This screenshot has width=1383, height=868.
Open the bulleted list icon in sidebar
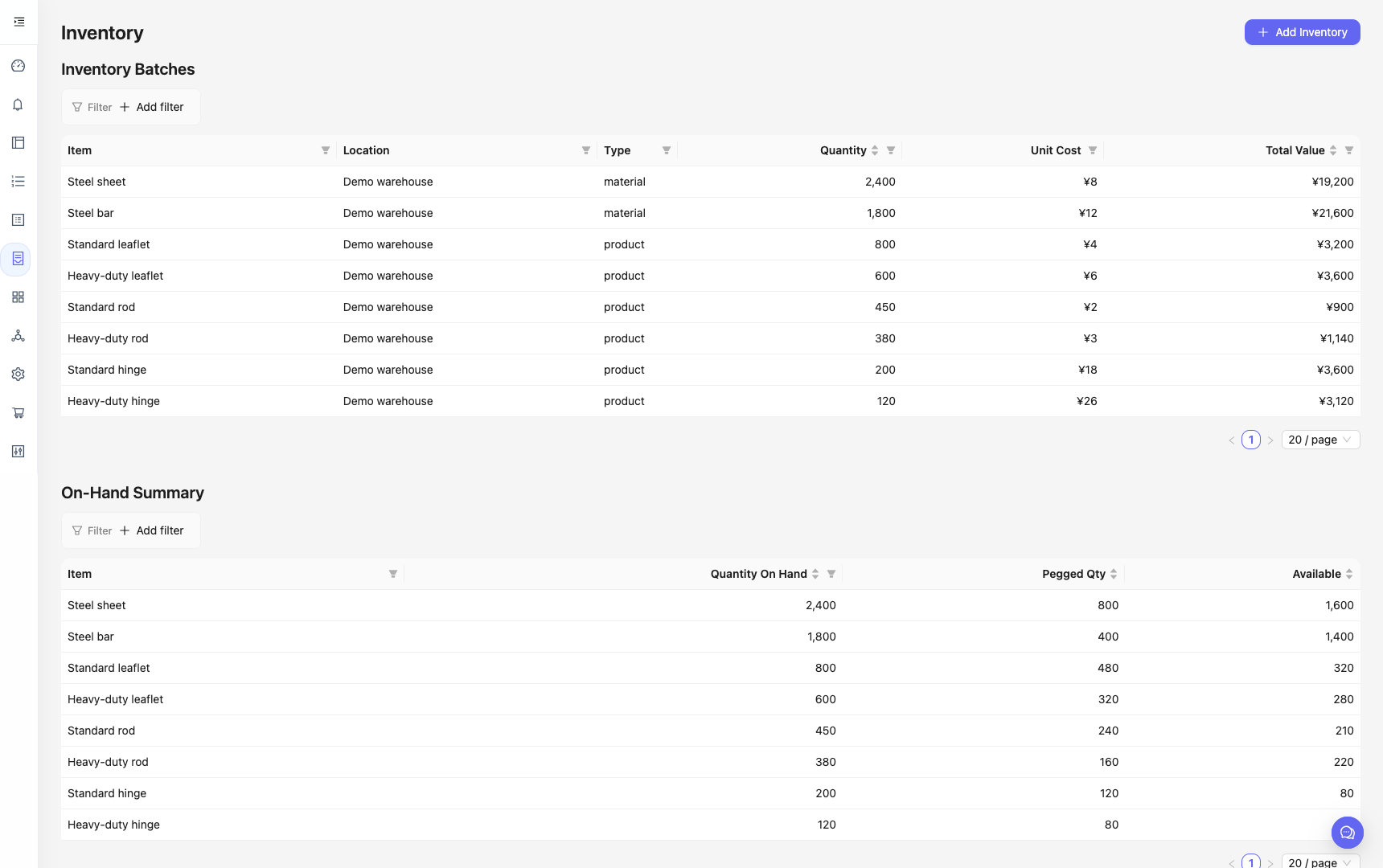(18, 182)
